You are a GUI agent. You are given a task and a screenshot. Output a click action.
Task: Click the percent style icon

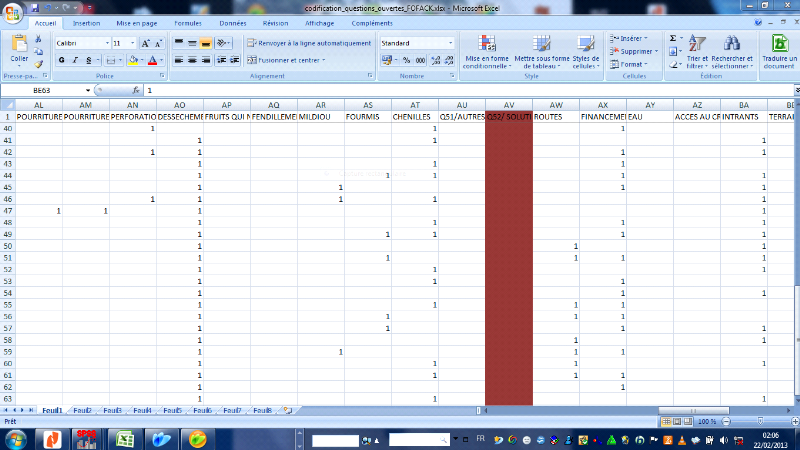(x=406, y=60)
